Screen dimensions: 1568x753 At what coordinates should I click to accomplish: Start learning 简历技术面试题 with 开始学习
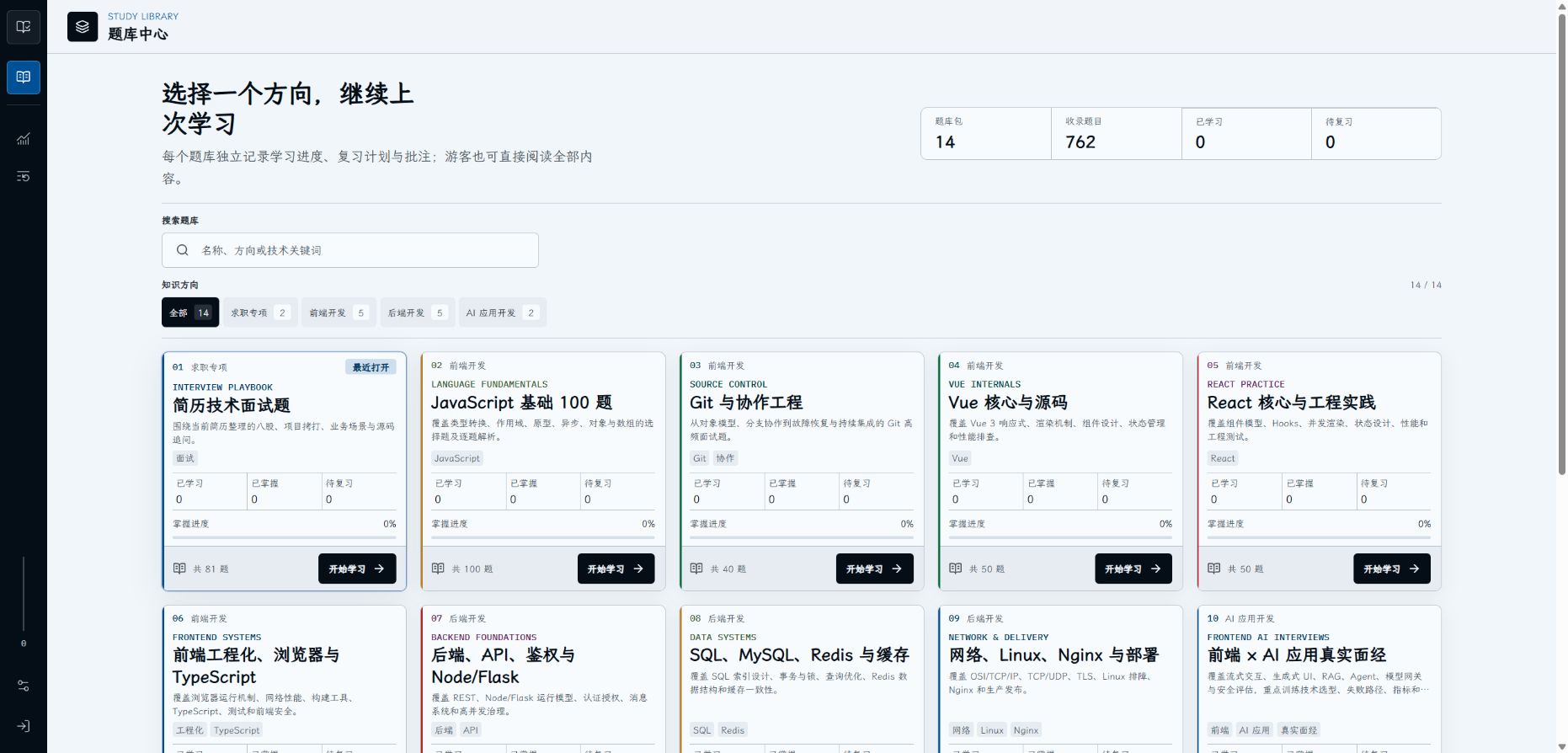pos(357,569)
